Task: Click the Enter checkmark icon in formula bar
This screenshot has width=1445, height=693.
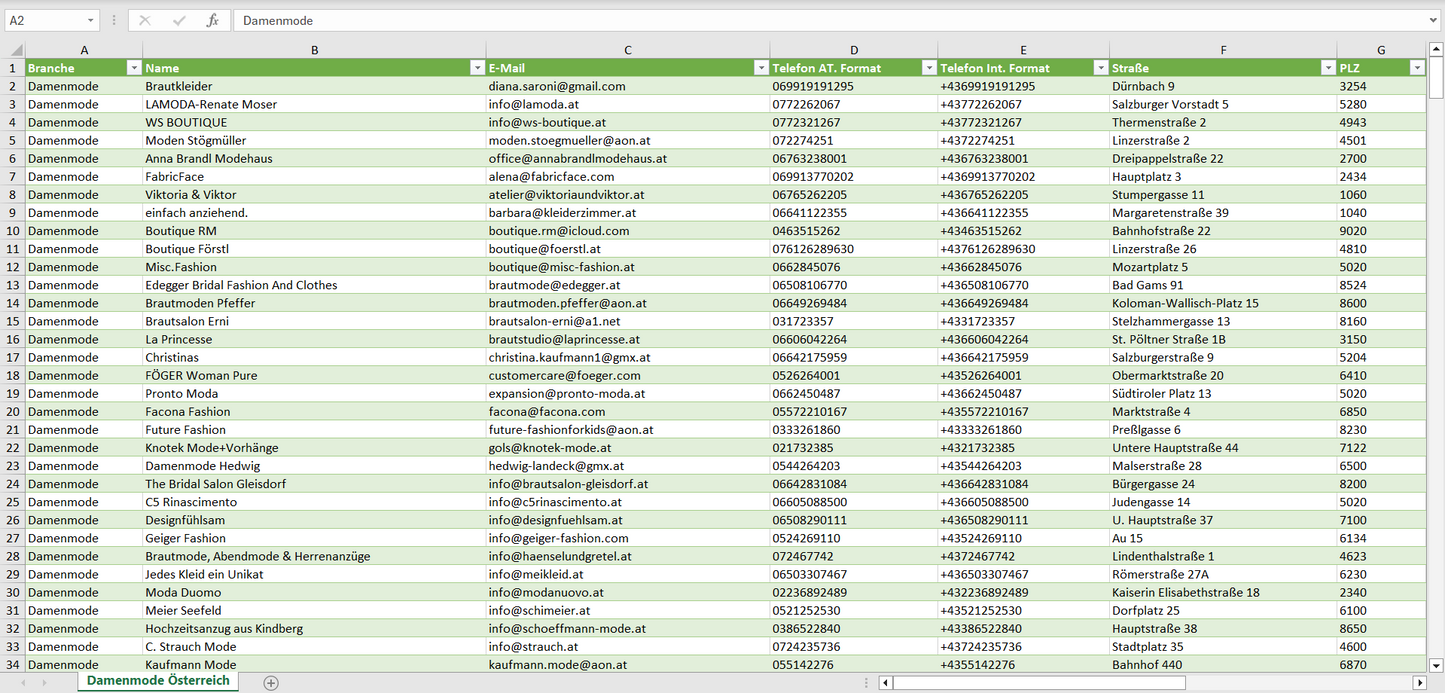Action: click(179, 20)
